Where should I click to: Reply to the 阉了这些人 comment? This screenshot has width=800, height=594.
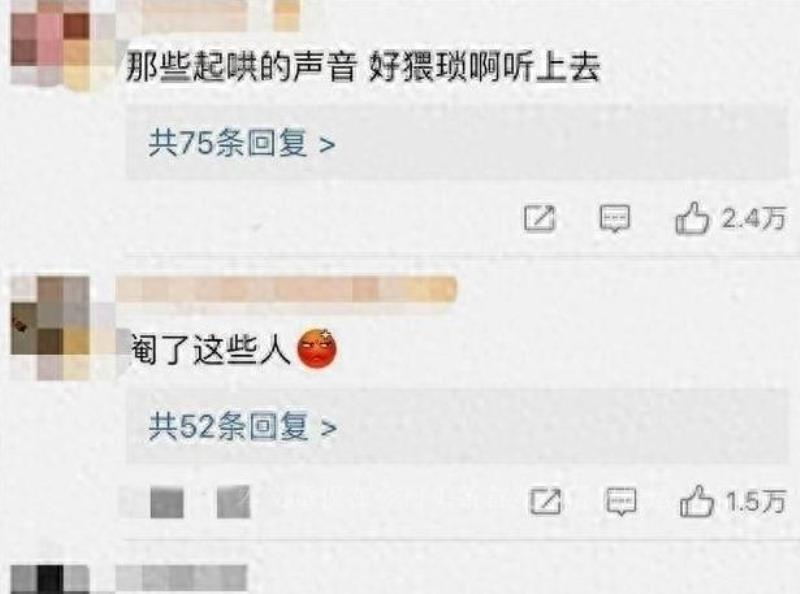click(621, 501)
